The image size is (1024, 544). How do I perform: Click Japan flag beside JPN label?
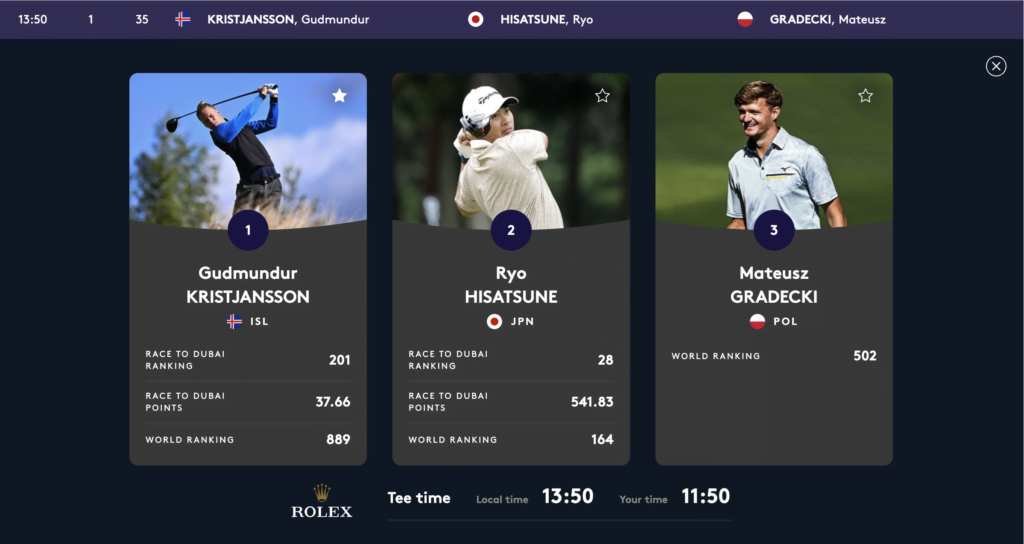[x=494, y=321]
